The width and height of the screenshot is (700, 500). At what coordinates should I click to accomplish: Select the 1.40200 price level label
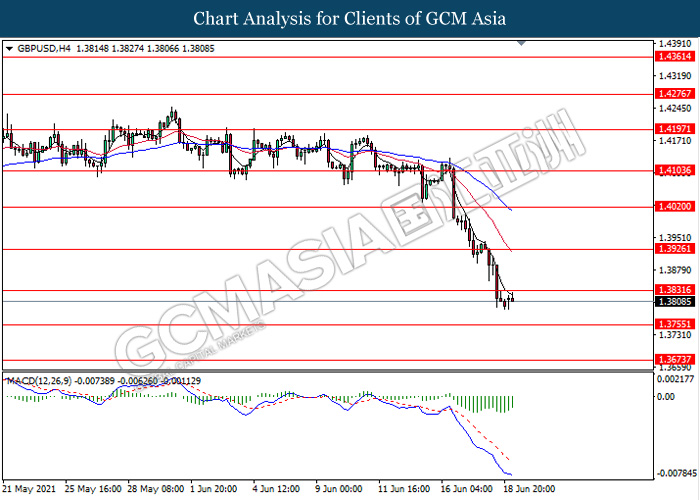(675, 207)
